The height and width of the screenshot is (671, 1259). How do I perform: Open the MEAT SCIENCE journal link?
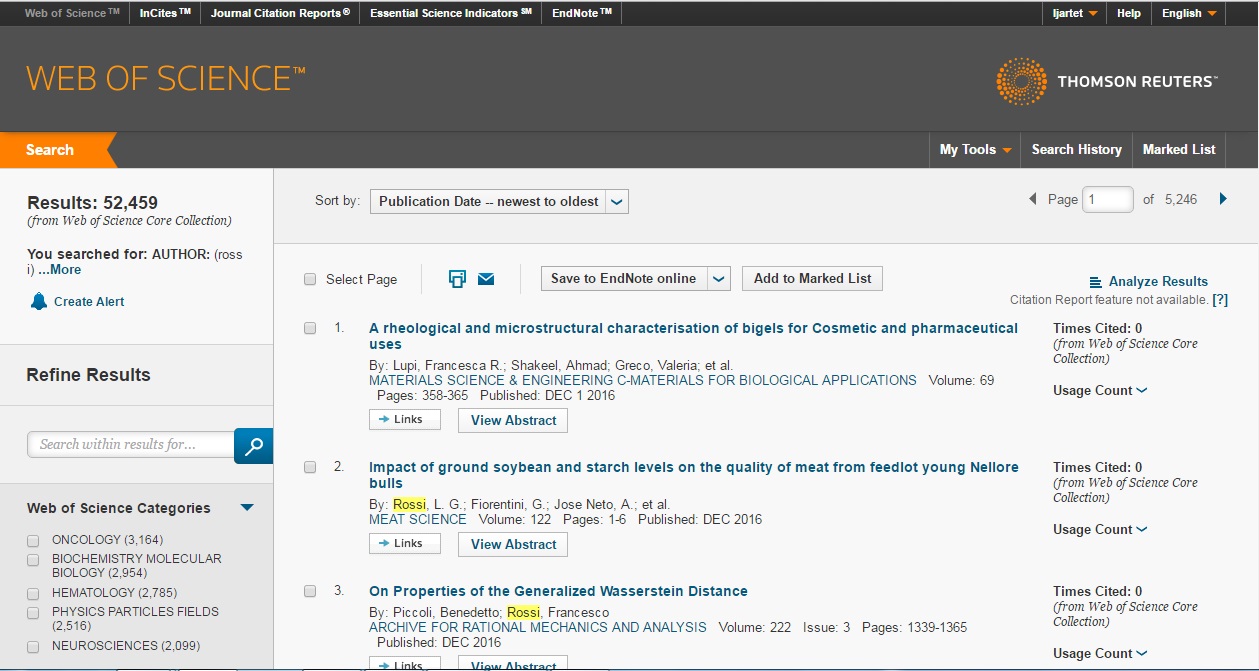pos(418,520)
